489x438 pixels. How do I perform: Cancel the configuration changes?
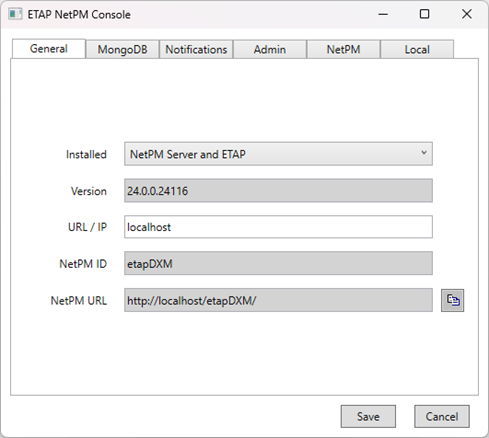click(x=442, y=416)
